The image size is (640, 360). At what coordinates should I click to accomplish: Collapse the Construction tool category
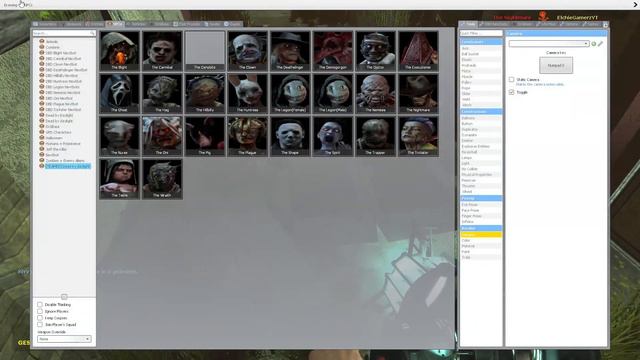click(x=481, y=111)
